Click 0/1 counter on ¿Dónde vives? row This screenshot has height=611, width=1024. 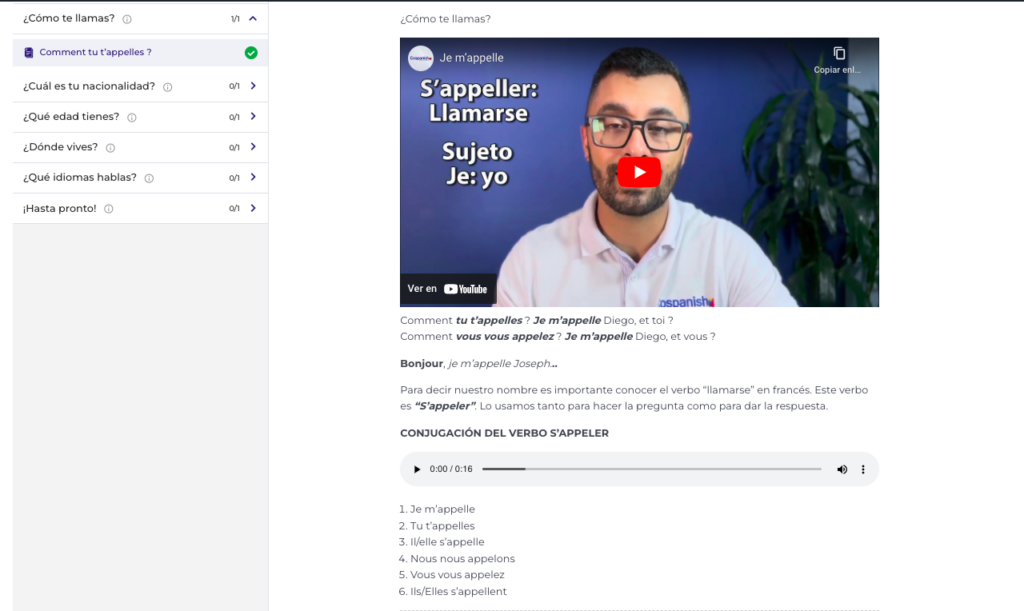point(234,148)
